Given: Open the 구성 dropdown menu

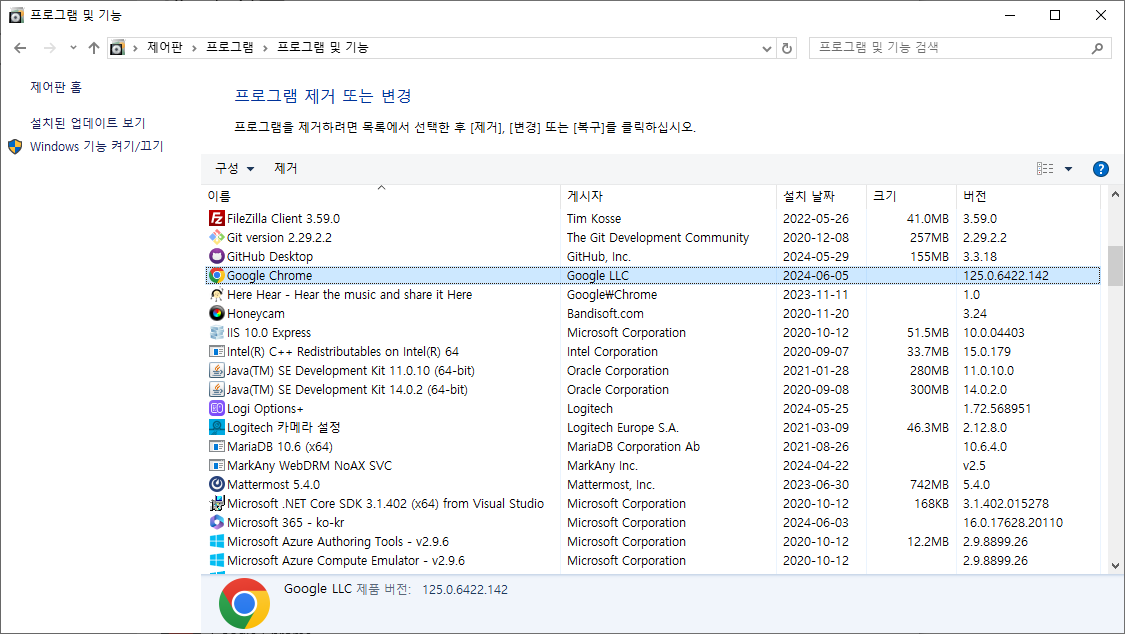Looking at the screenshot, I should coord(235,169).
